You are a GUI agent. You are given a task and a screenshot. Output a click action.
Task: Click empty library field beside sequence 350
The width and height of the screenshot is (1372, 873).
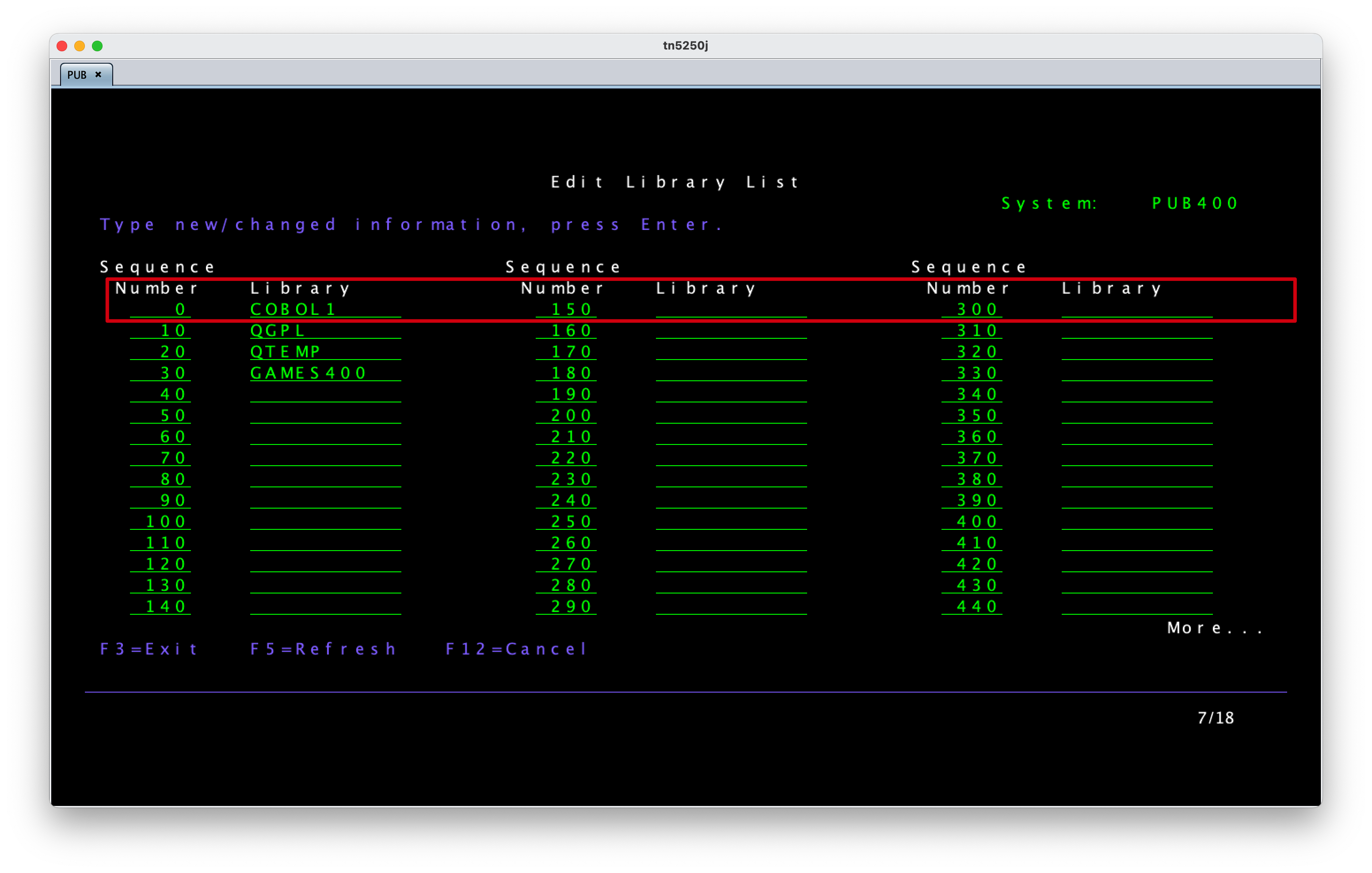[1137, 416]
